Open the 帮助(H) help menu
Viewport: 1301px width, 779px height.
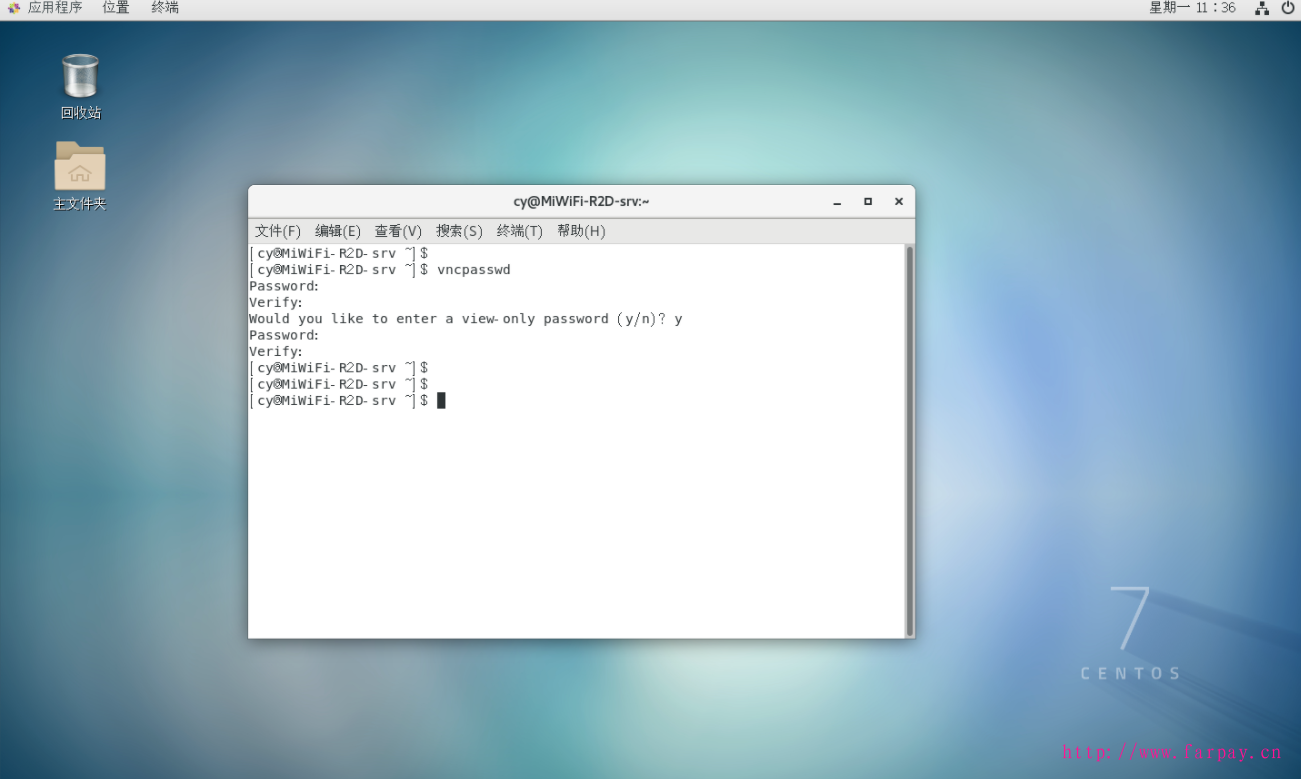(581, 231)
